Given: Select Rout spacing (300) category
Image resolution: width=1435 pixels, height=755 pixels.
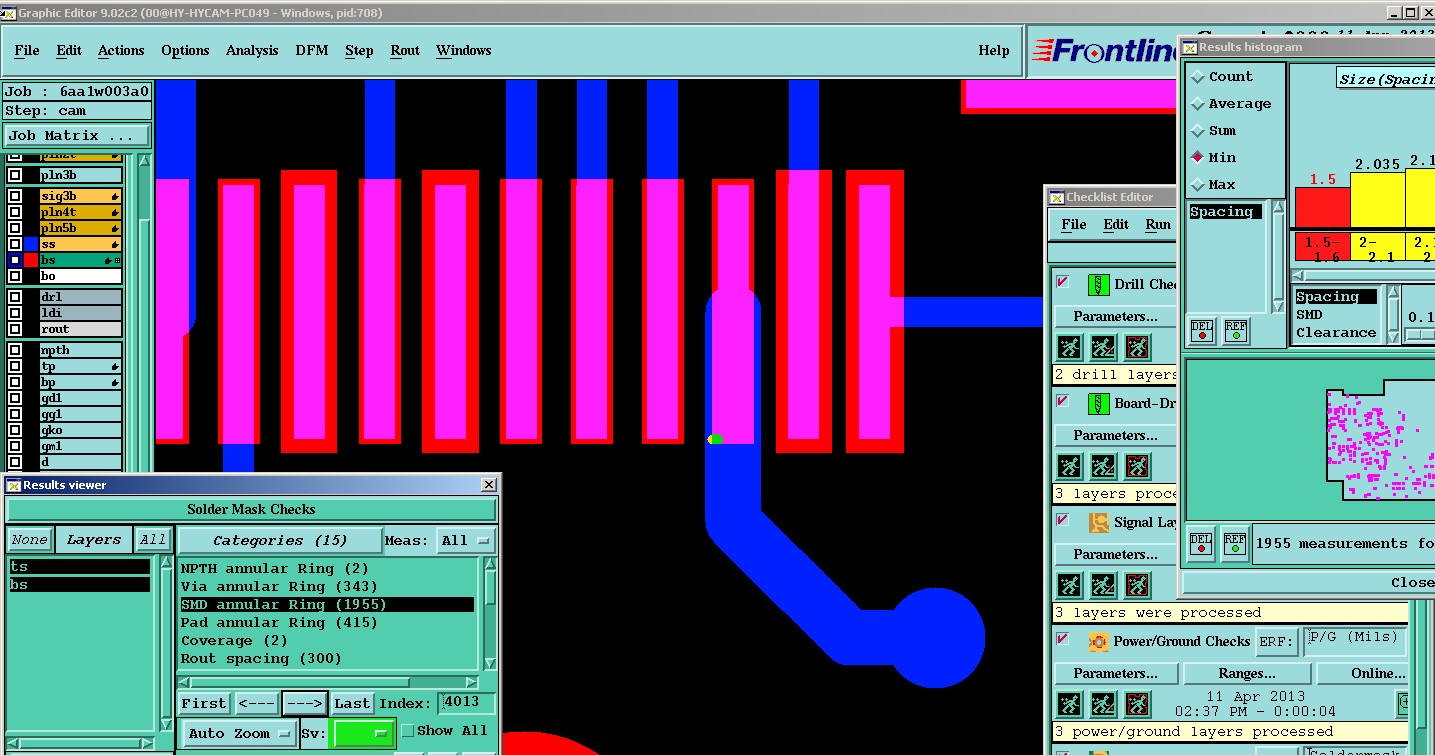Looking at the screenshot, I should click(327, 658).
